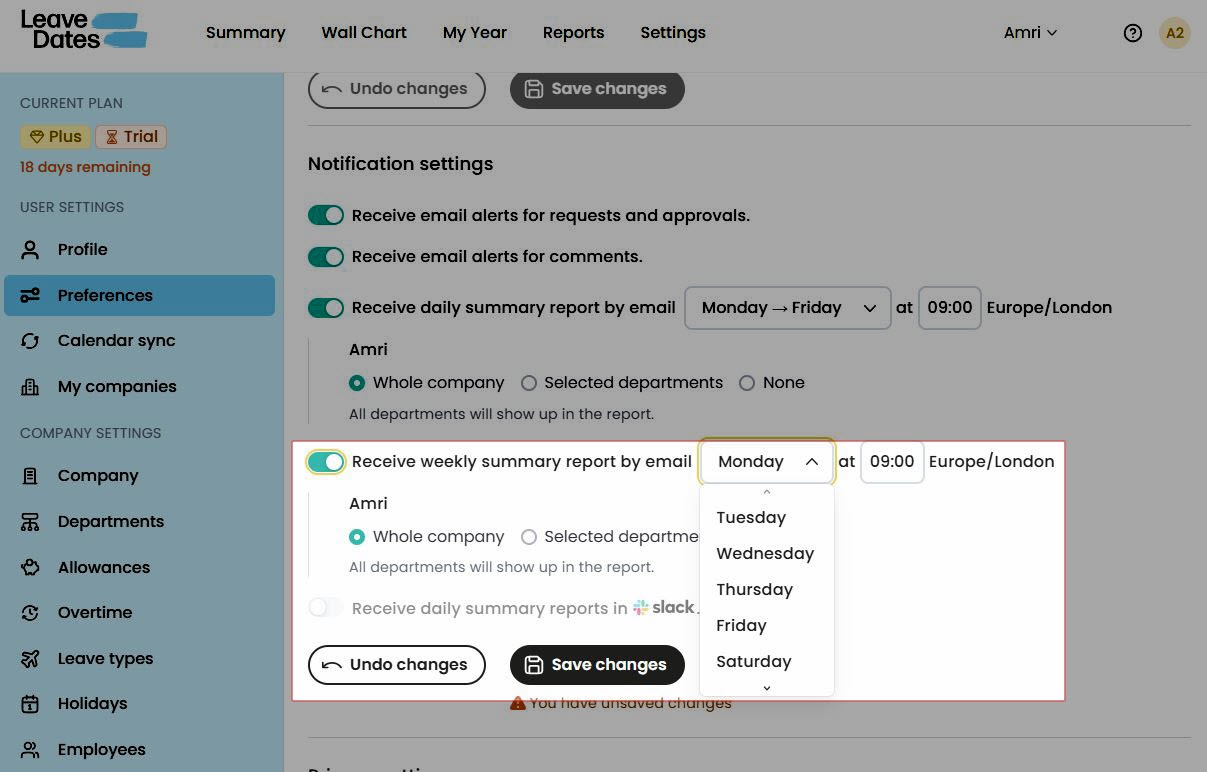This screenshot has width=1207, height=772.
Task: Open Profile in the sidebar
Action: point(139,250)
